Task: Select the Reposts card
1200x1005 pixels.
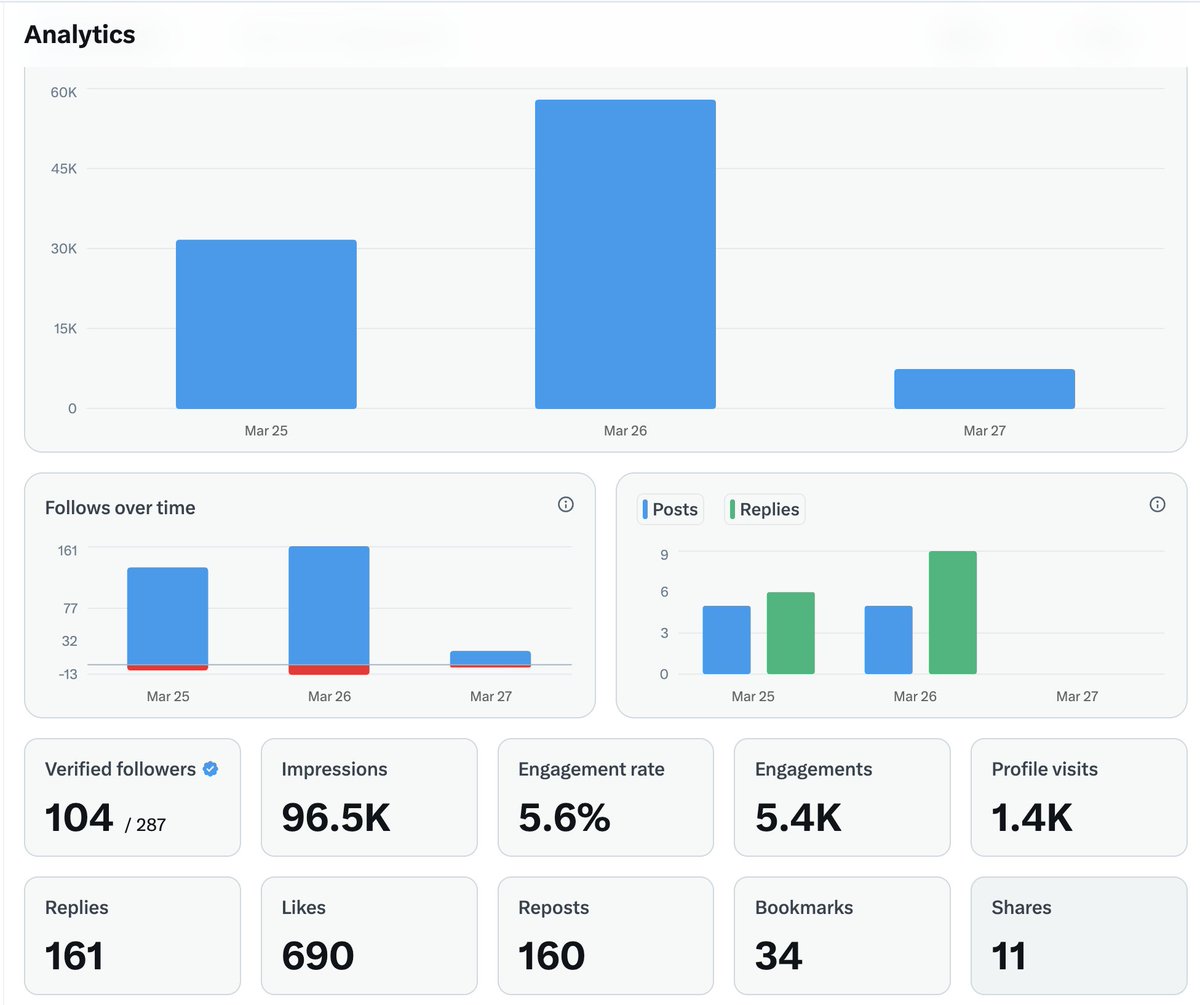Action: (605, 935)
